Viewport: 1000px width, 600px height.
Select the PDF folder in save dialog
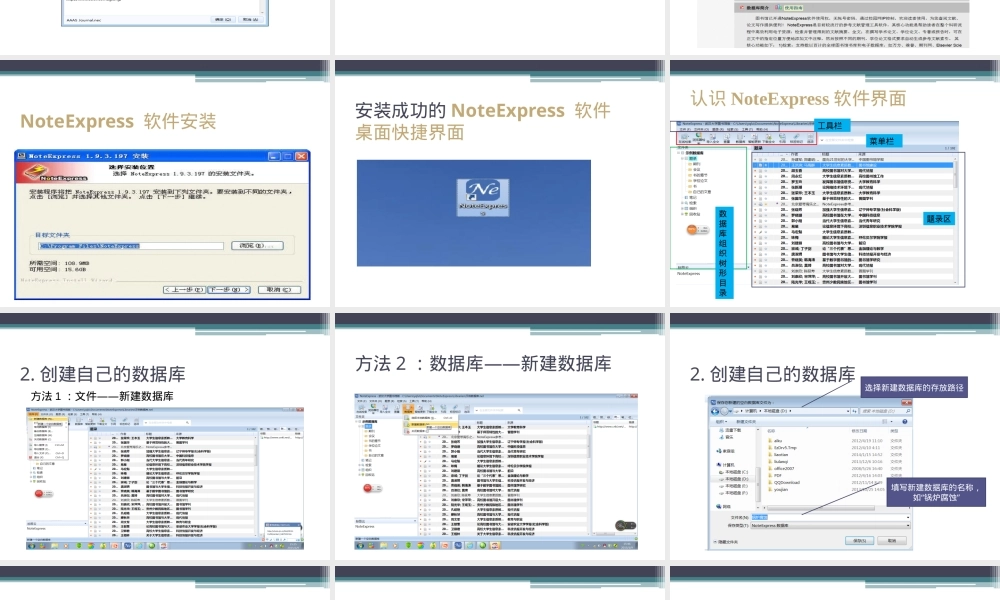(776, 476)
